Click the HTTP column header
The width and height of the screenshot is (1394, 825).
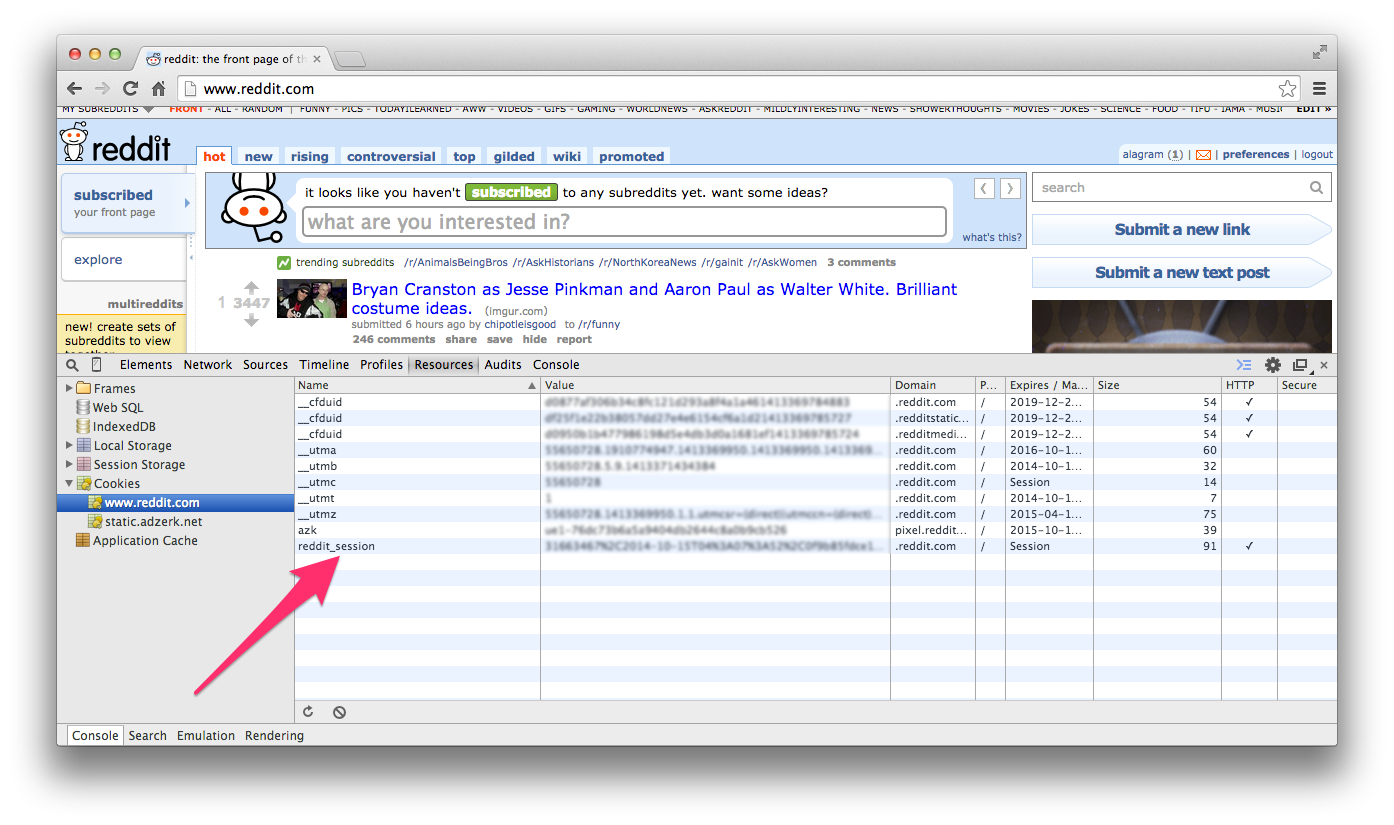point(1249,385)
